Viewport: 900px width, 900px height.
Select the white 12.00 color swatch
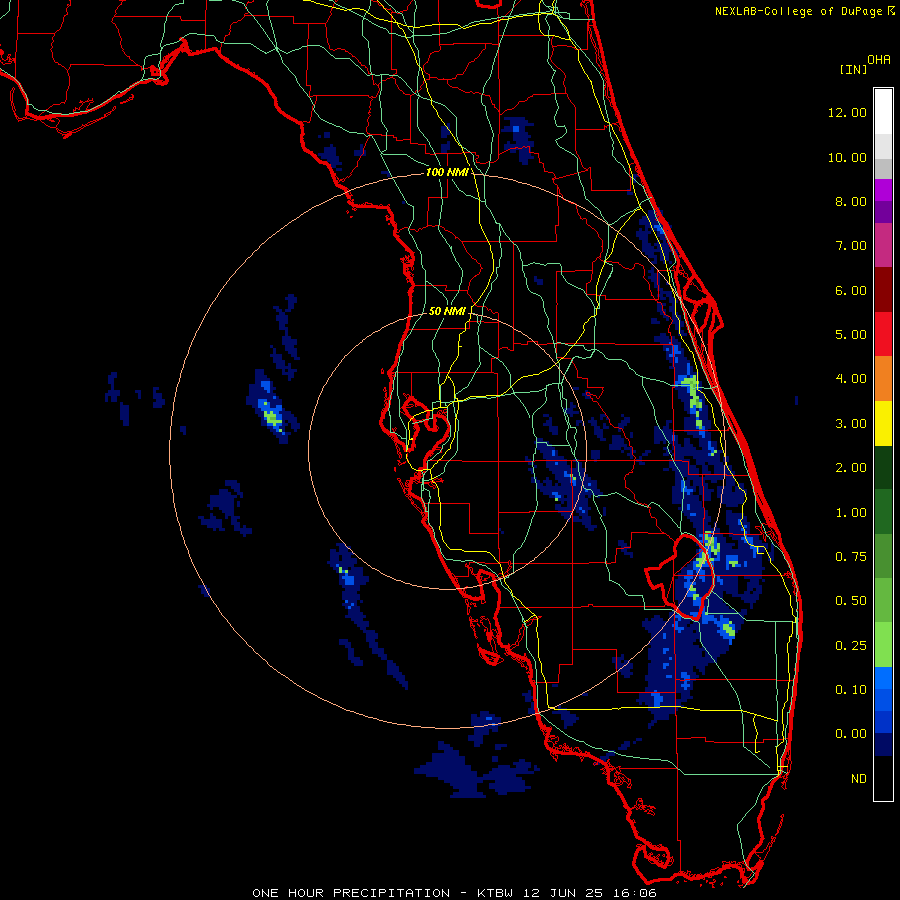(x=883, y=112)
